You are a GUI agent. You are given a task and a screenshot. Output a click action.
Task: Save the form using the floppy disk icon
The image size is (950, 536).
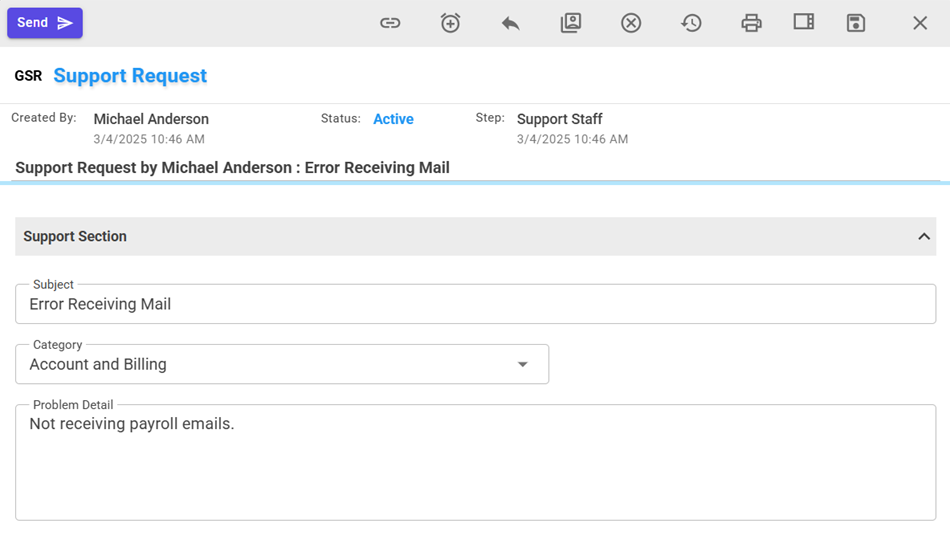pyautogui.click(x=855, y=23)
